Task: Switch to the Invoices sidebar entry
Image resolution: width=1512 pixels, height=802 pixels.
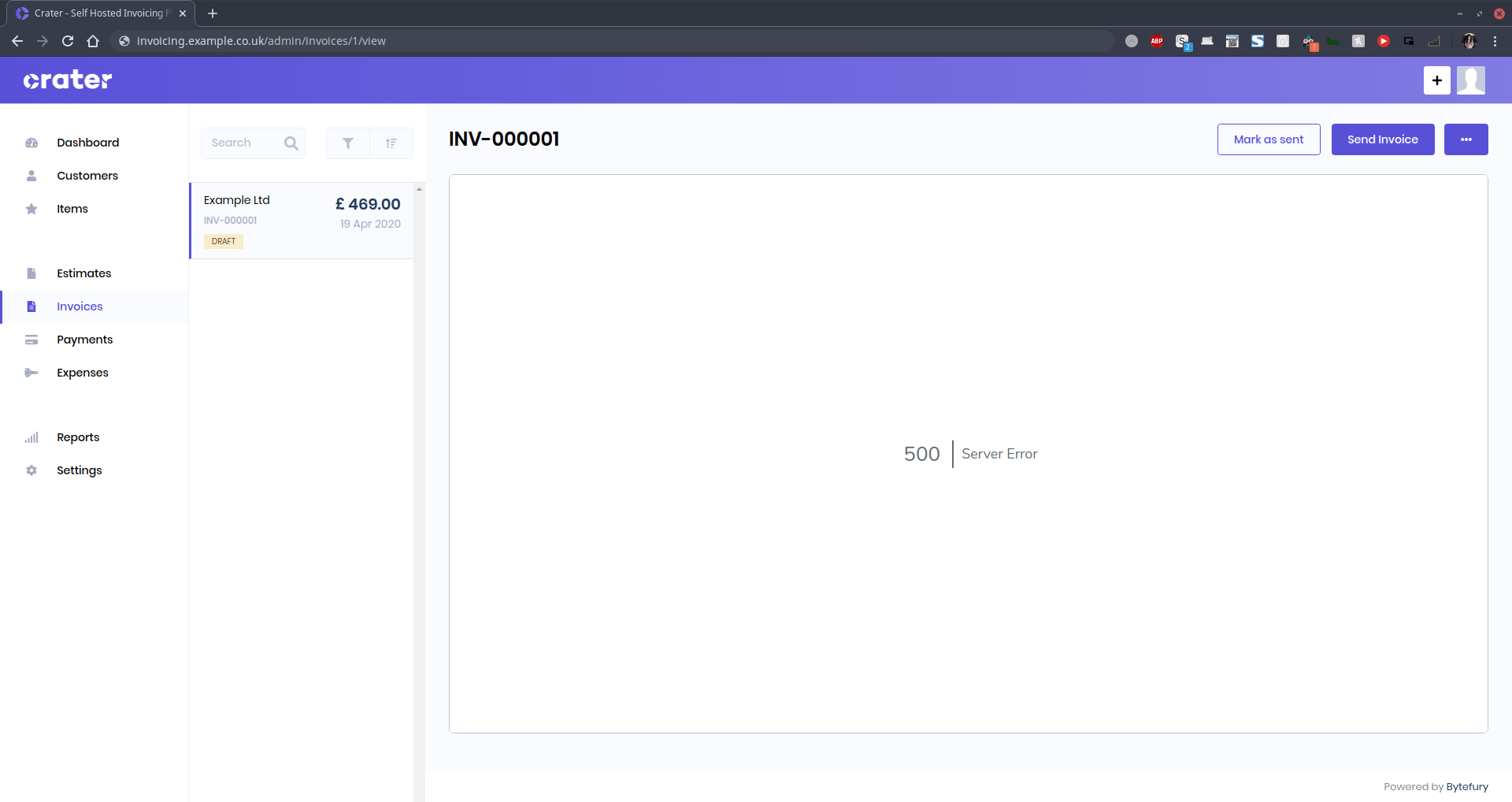Action: click(80, 306)
